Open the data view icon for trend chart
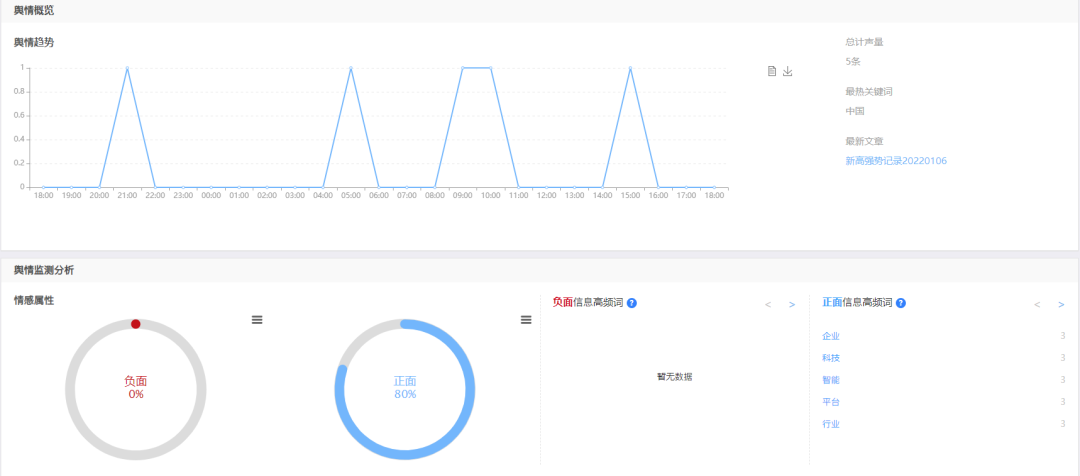1080x476 pixels. pos(772,71)
